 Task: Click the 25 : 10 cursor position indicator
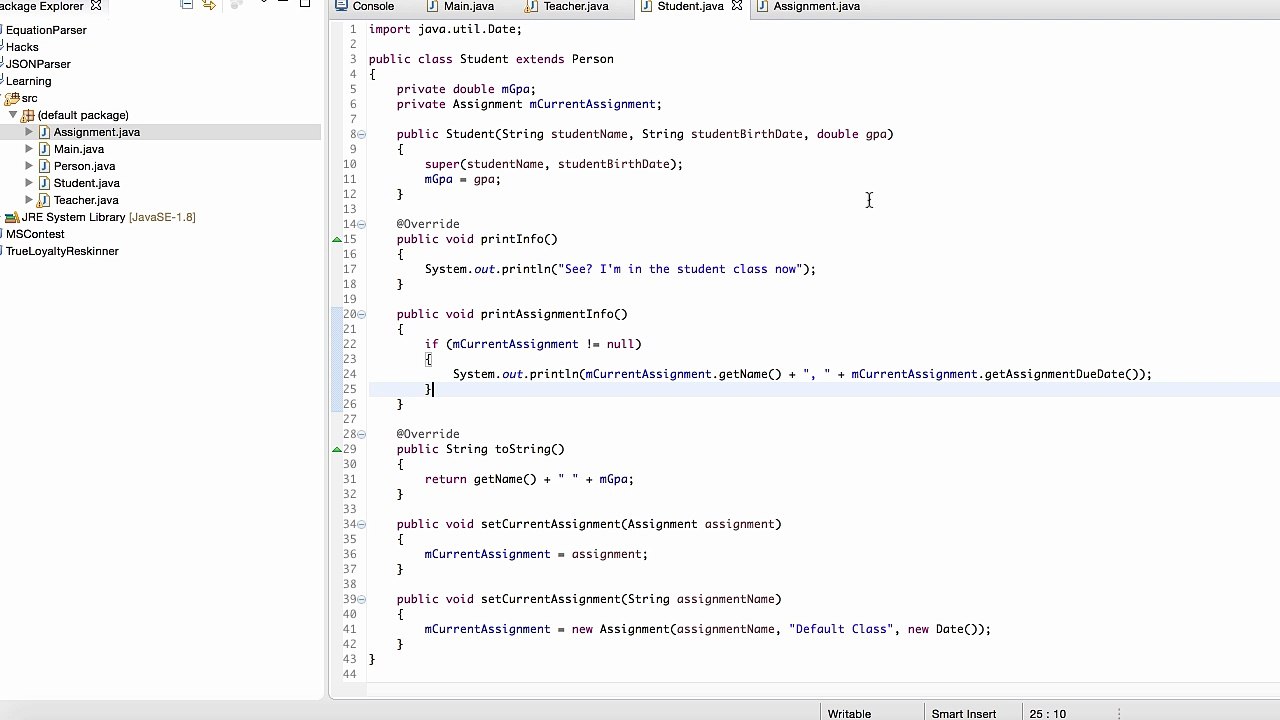1048,714
